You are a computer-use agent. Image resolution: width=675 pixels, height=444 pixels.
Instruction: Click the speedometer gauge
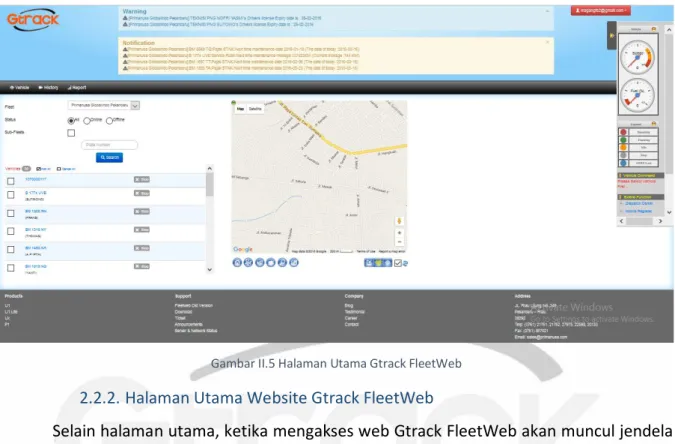point(638,57)
